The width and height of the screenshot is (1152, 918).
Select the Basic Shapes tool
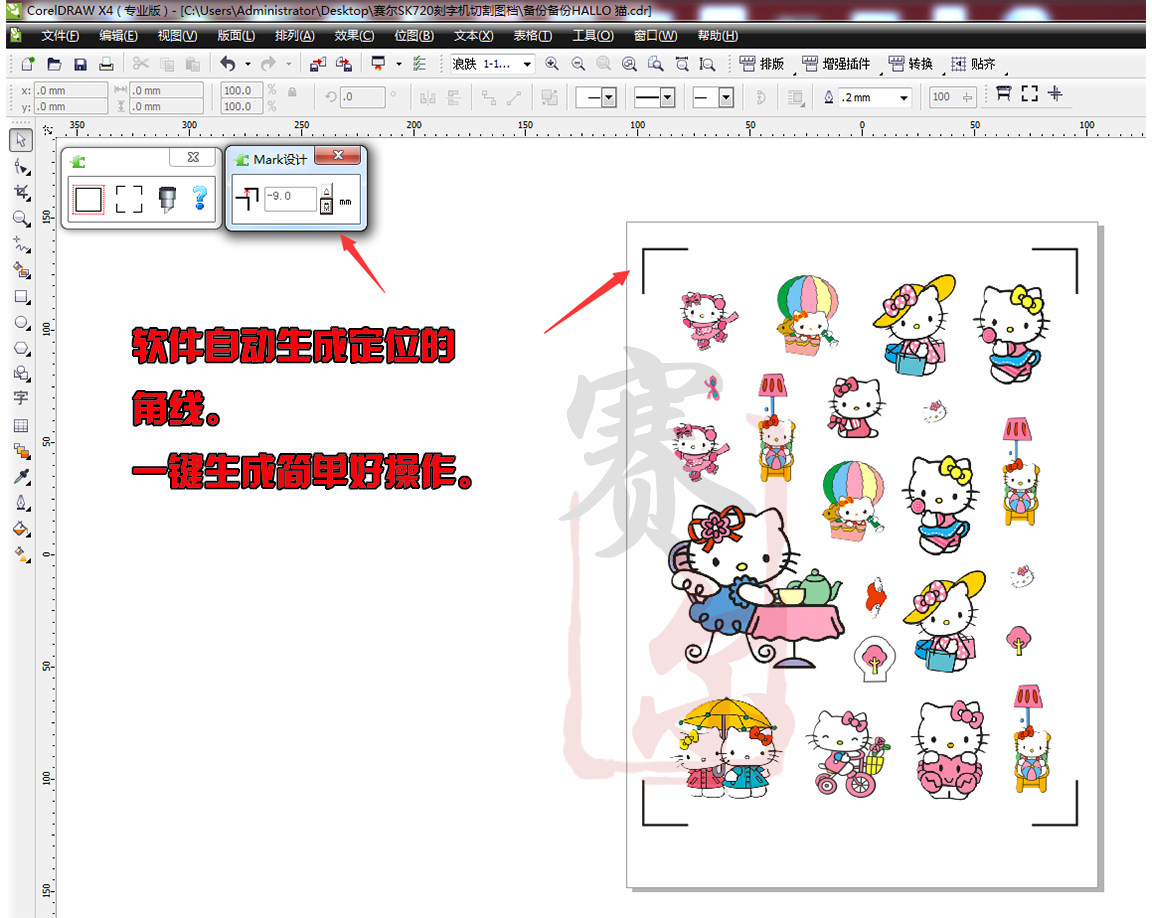tap(21, 373)
